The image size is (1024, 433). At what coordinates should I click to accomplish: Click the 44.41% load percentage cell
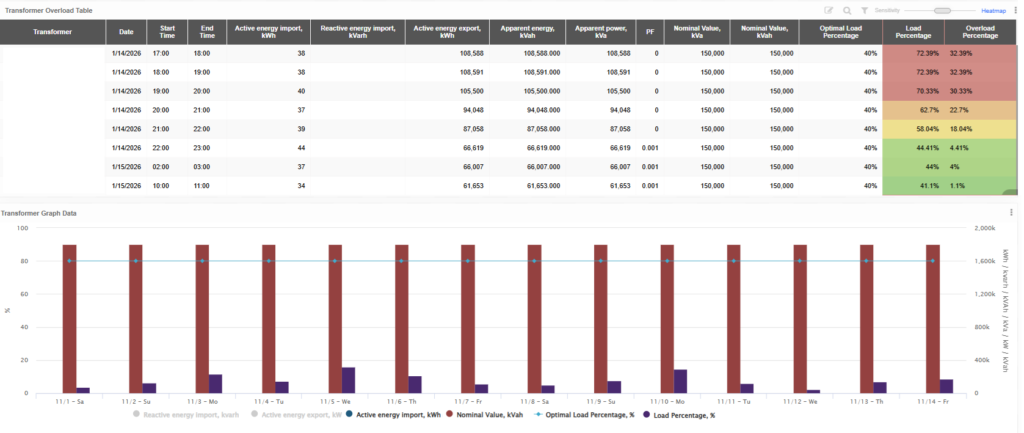point(914,148)
